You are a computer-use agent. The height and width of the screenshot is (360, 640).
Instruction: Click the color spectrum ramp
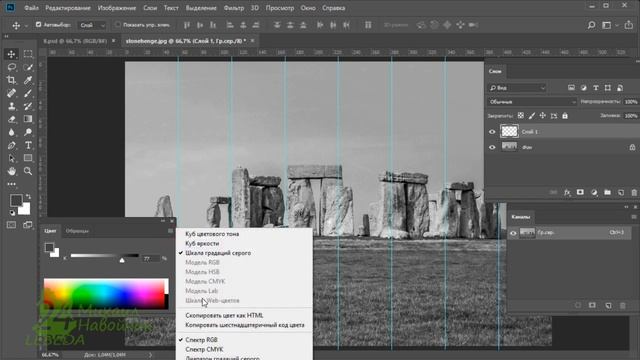click(106, 294)
